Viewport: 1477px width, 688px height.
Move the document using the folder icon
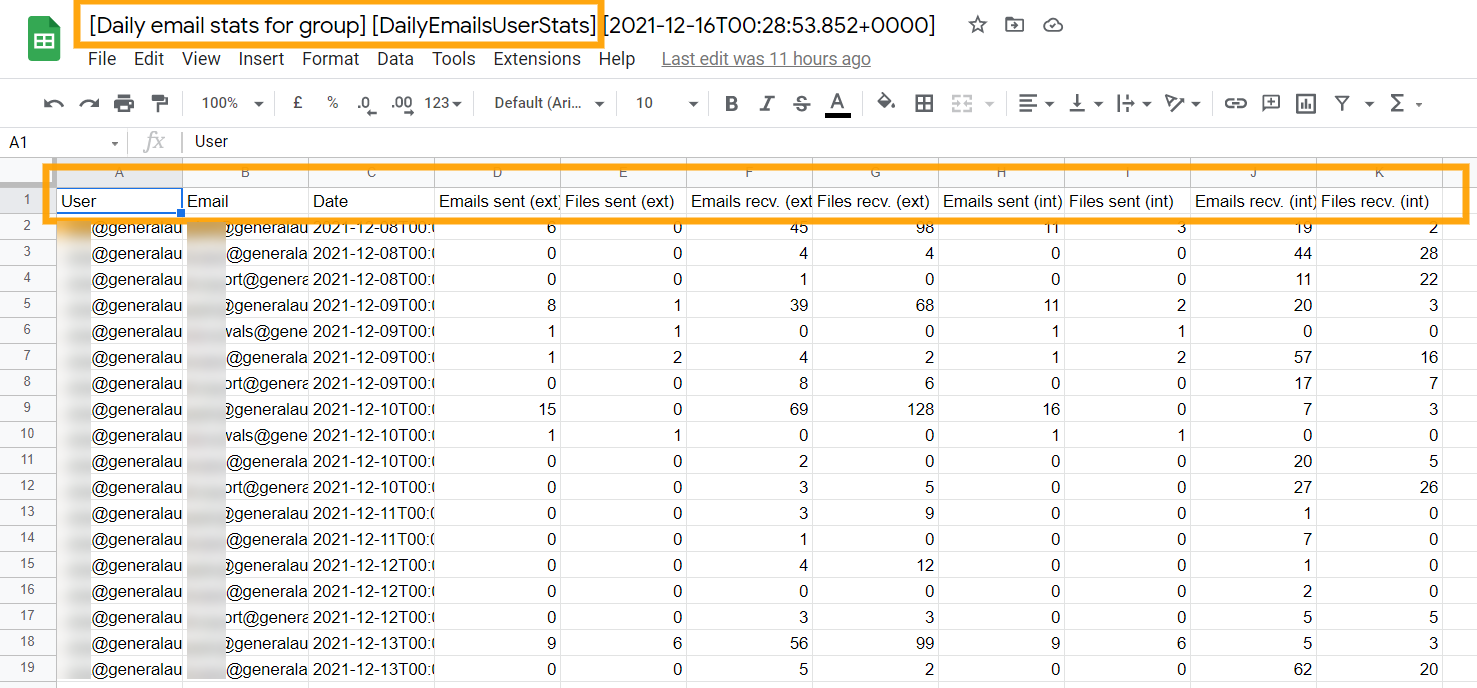(1015, 25)
